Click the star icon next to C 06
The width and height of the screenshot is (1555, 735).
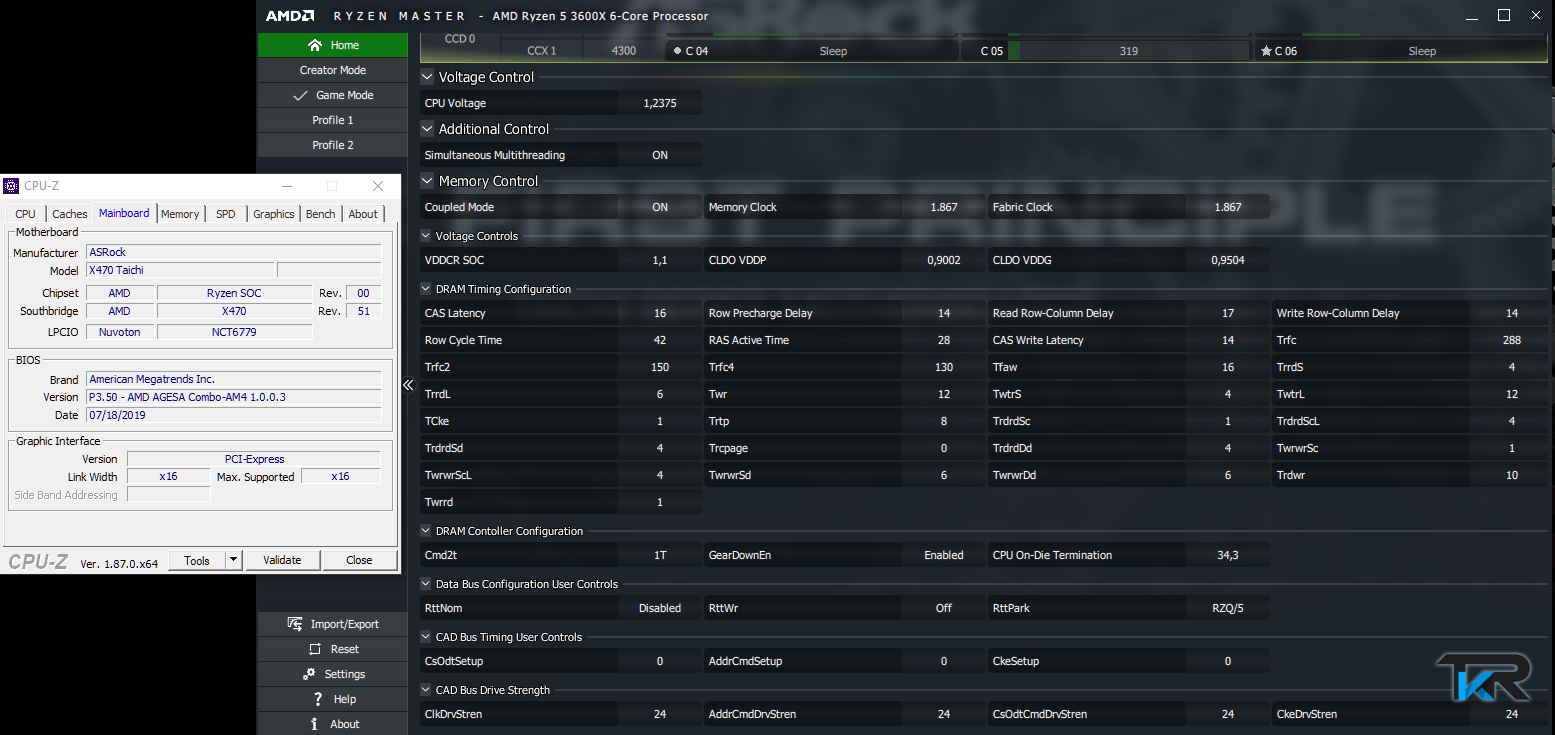pyautogui.click(x=1266, y=51)
